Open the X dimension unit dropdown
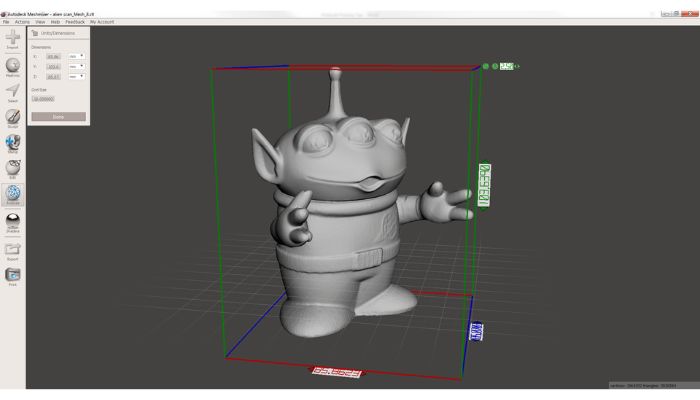Viewport: 700px width, 400px height. [76, 56]
